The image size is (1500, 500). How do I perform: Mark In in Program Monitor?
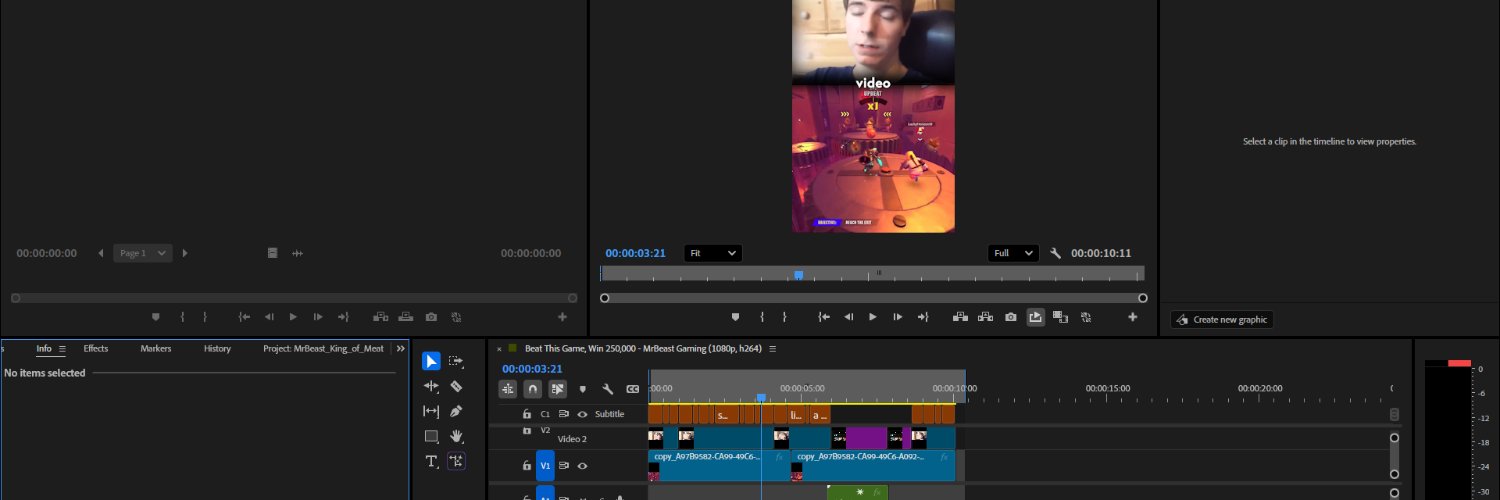(762, 317)
